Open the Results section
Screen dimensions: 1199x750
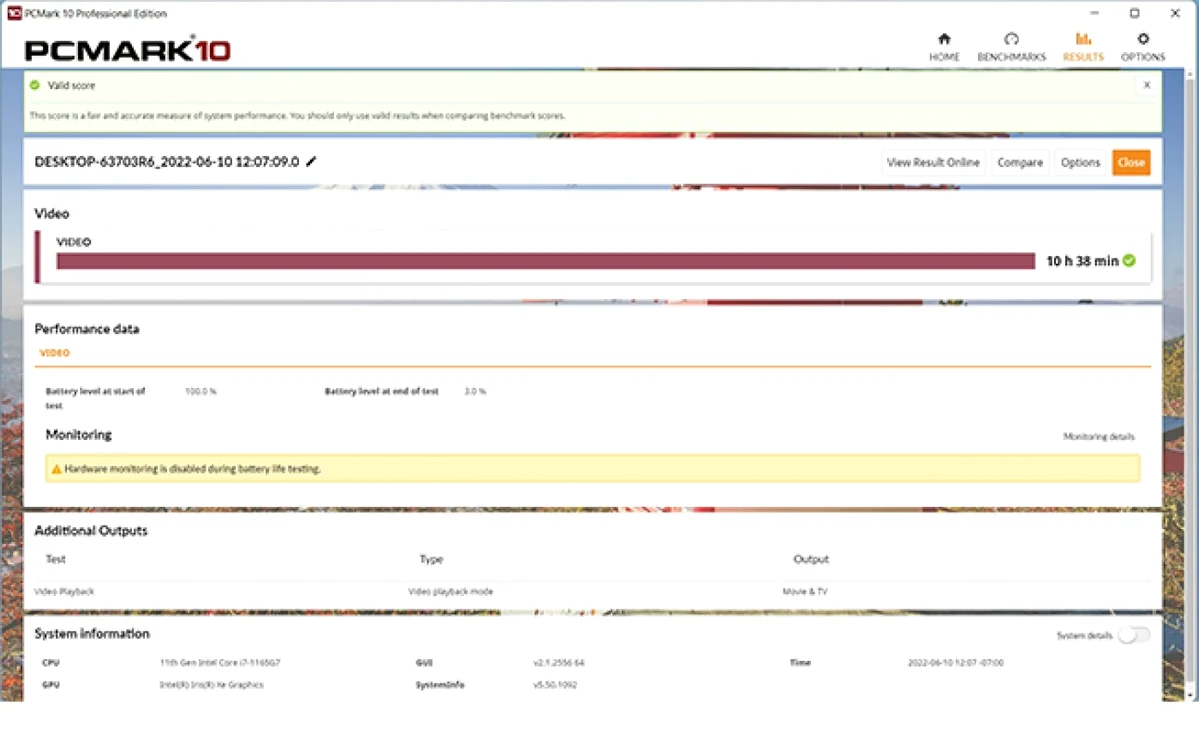pyautogui.click(x=1083, y=47)
